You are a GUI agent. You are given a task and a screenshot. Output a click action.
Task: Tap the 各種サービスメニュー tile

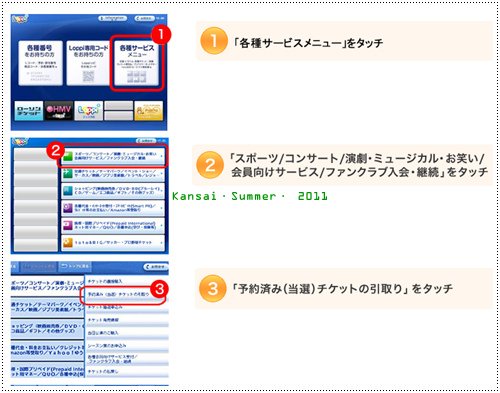(136, 63)
